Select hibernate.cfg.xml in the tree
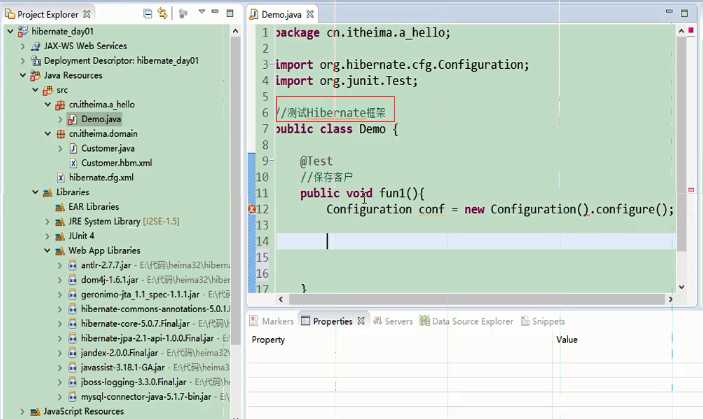The height and width of the screenshot is (419, 703). point(101,177)
